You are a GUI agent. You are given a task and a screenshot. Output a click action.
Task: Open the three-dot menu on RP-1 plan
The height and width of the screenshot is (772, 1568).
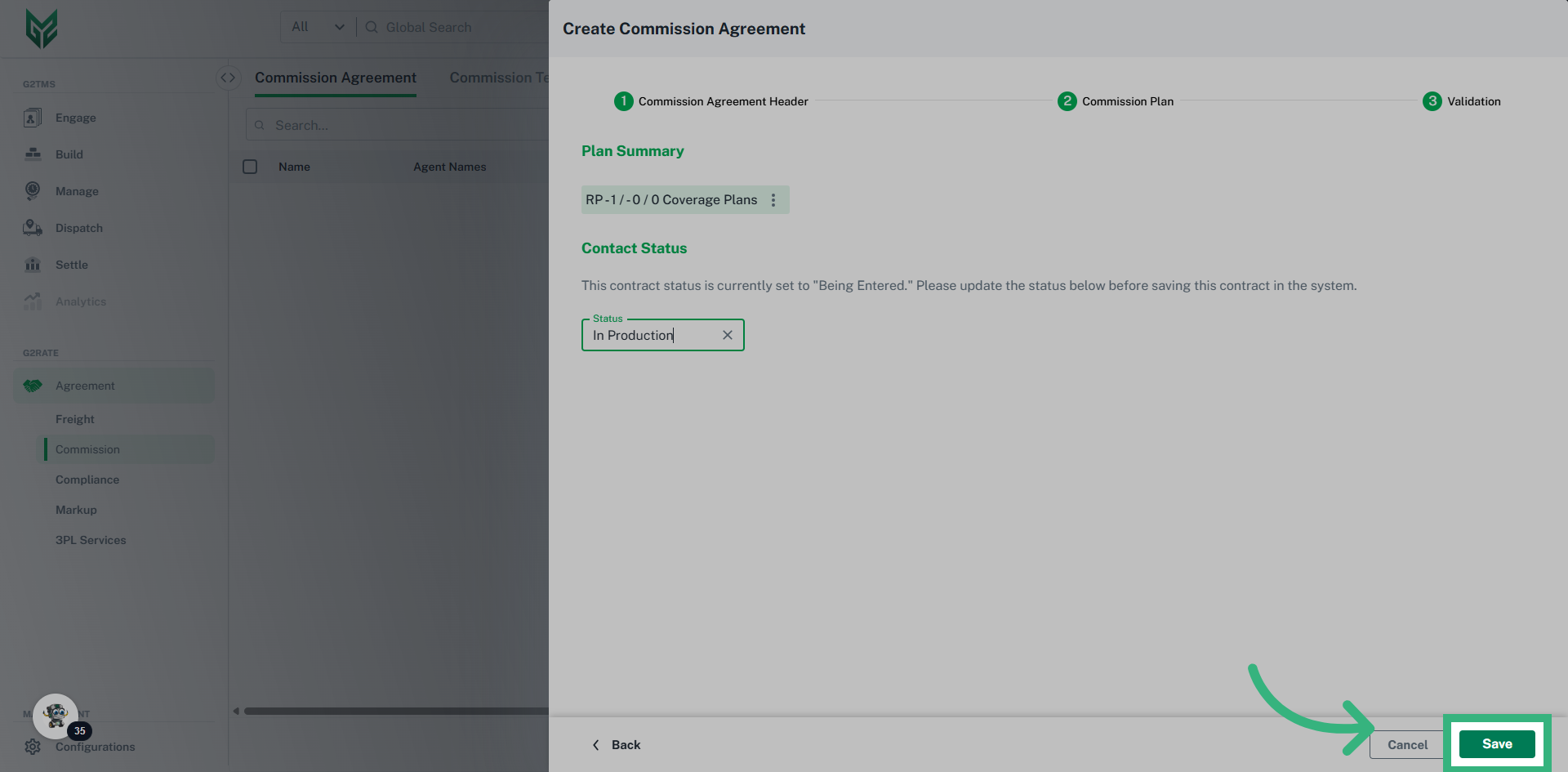pos(773,200)
